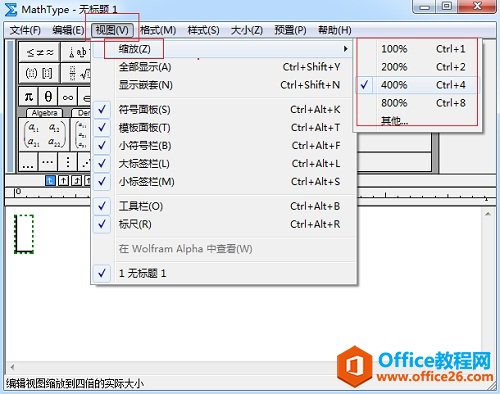
Task: Switch to the Algebra tab
Action: coord(44,113)
